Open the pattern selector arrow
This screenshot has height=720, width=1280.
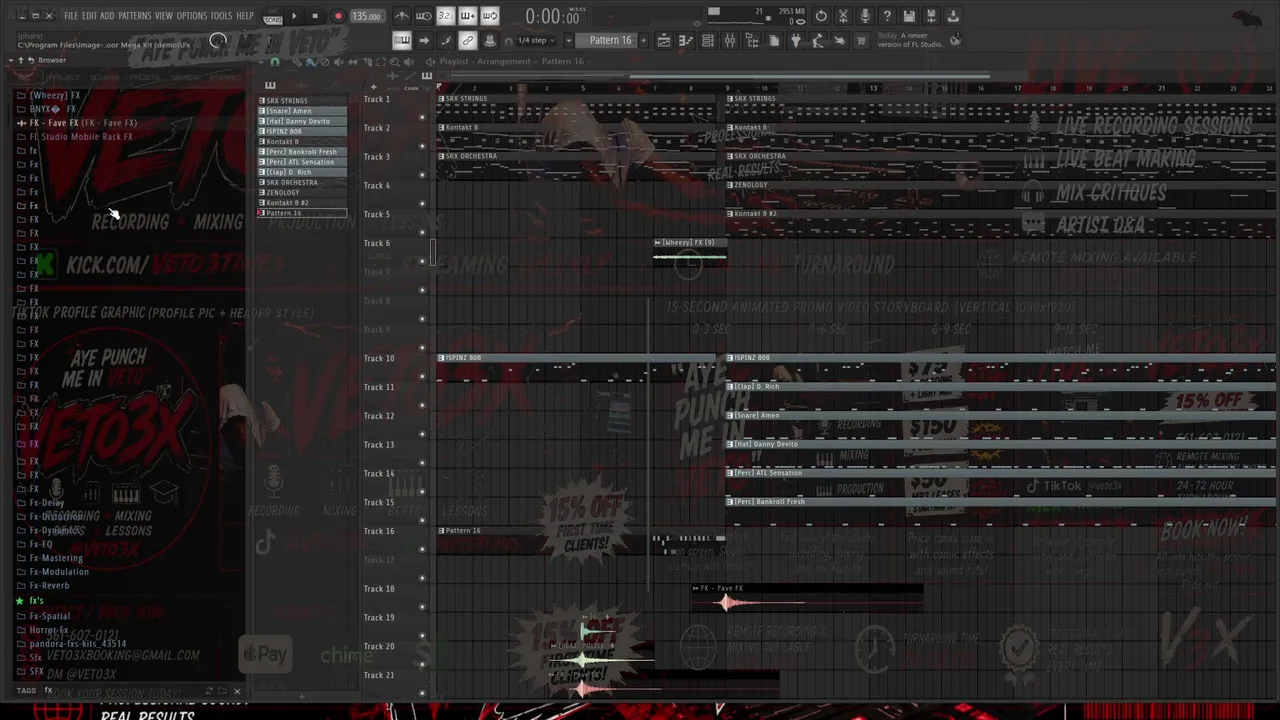tap(569, 40)
